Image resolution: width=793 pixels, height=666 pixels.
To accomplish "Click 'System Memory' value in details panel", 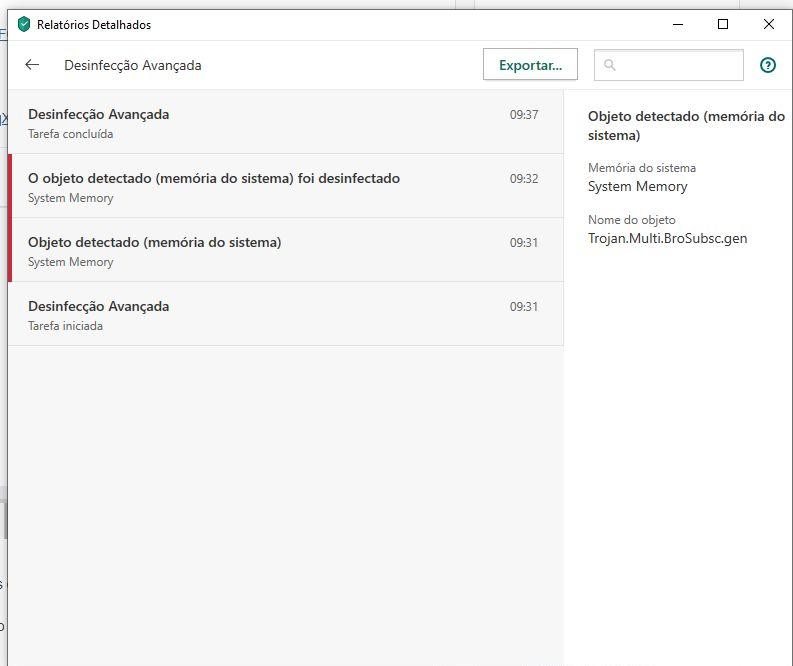I will (x=637, y=187).
